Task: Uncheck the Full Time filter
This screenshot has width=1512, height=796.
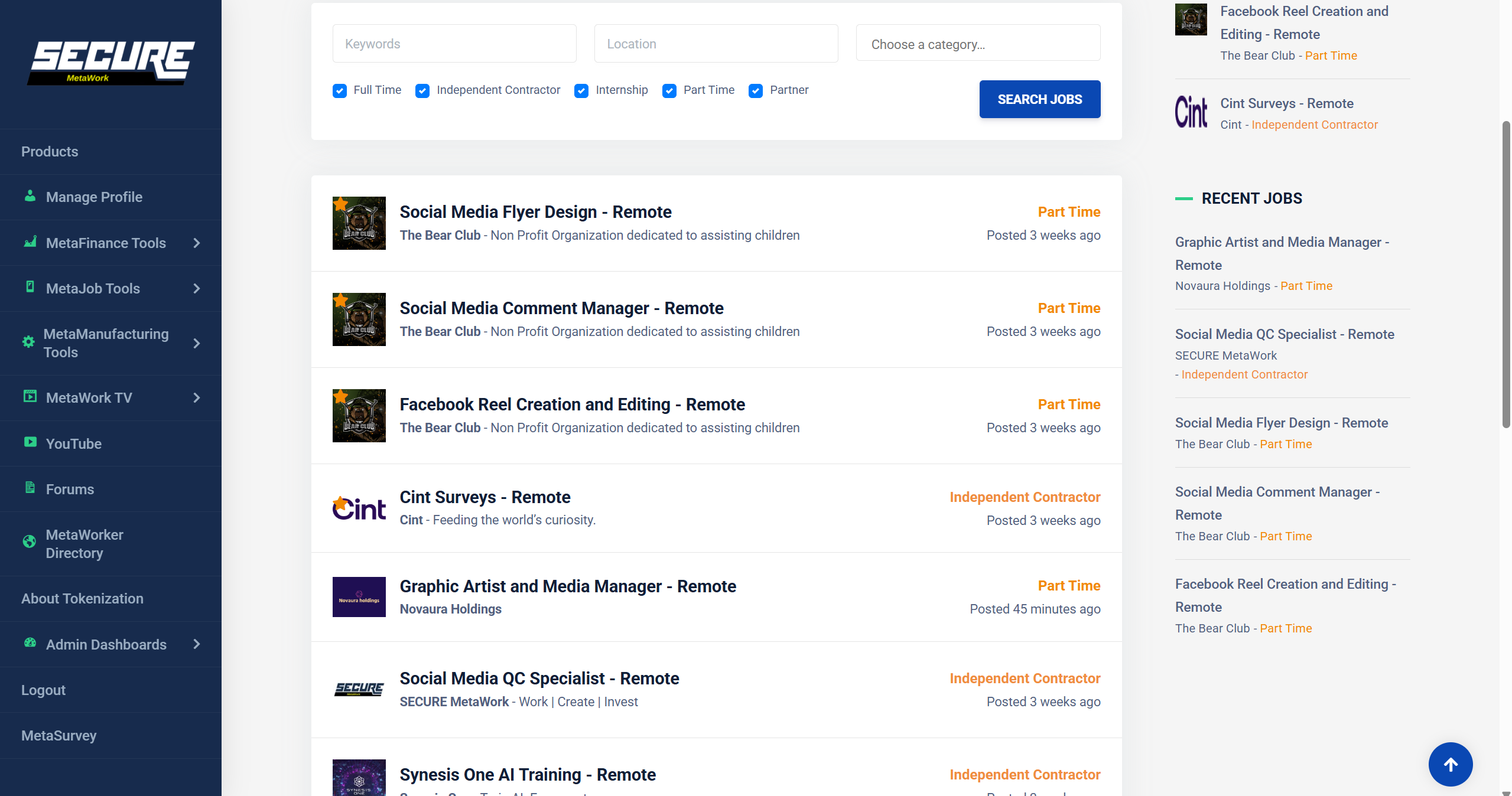Action: coord(339,91)
